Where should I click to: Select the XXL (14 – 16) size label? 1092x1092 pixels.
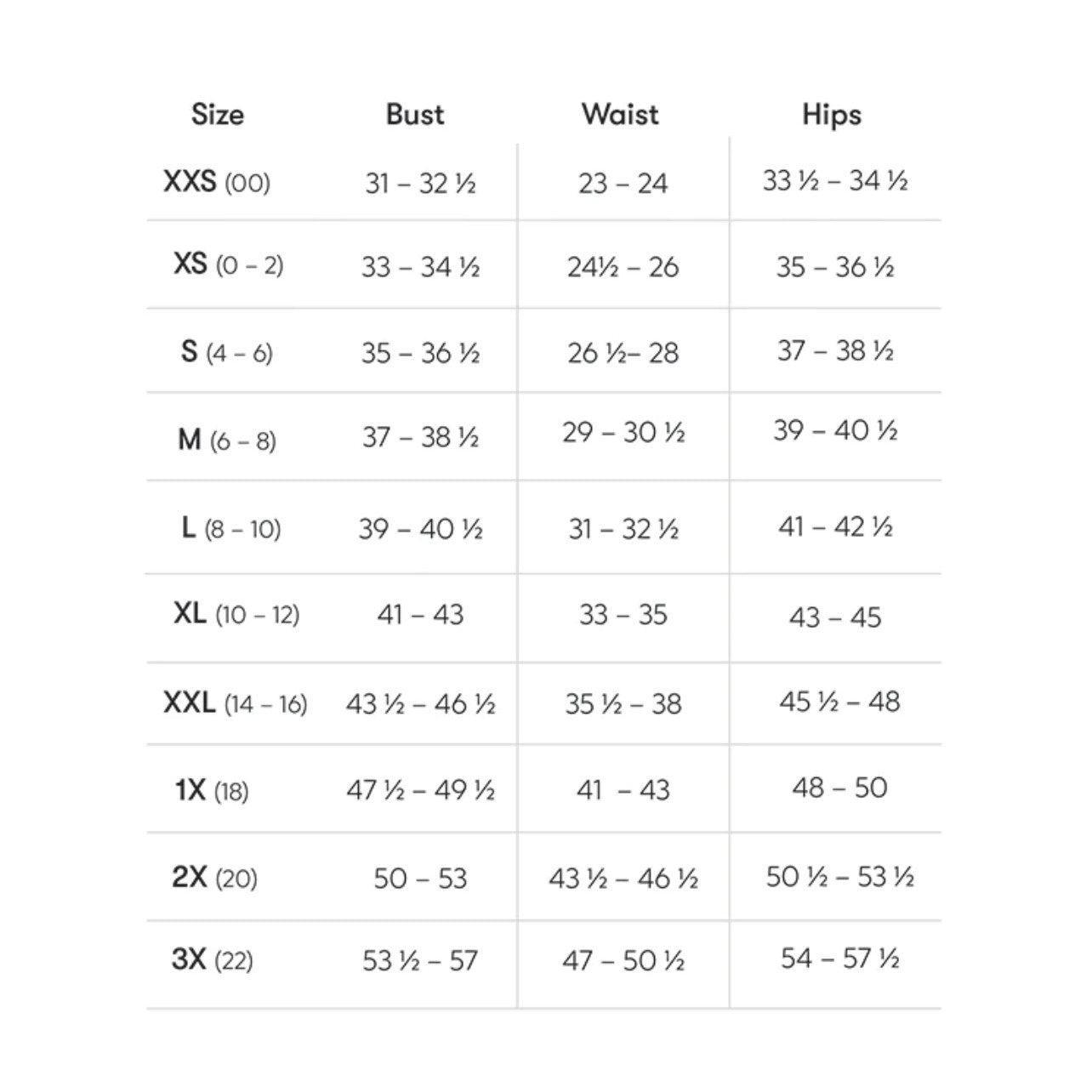[236, 703]
